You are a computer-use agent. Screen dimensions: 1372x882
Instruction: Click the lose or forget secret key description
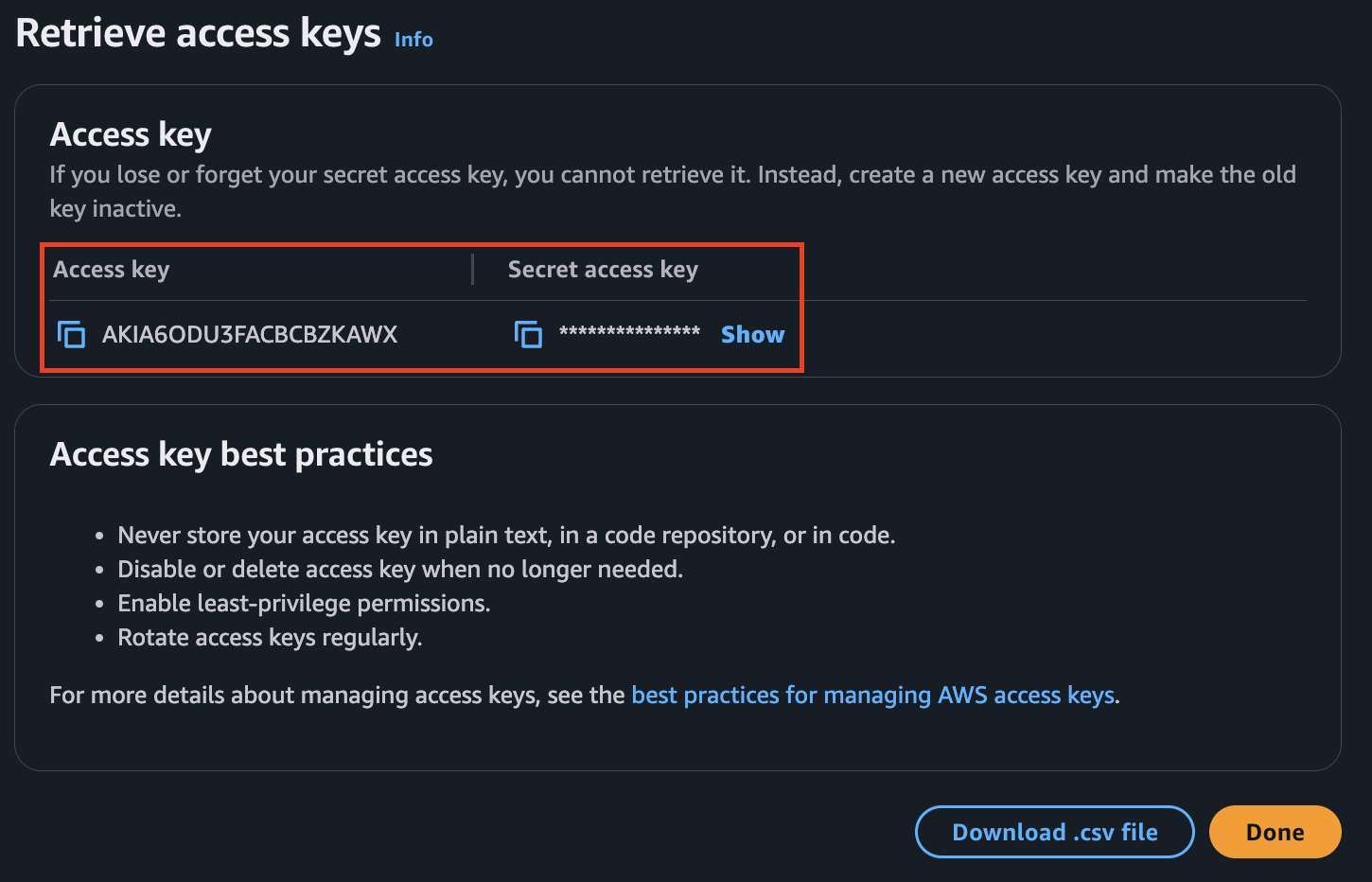[x=673, y=191]
